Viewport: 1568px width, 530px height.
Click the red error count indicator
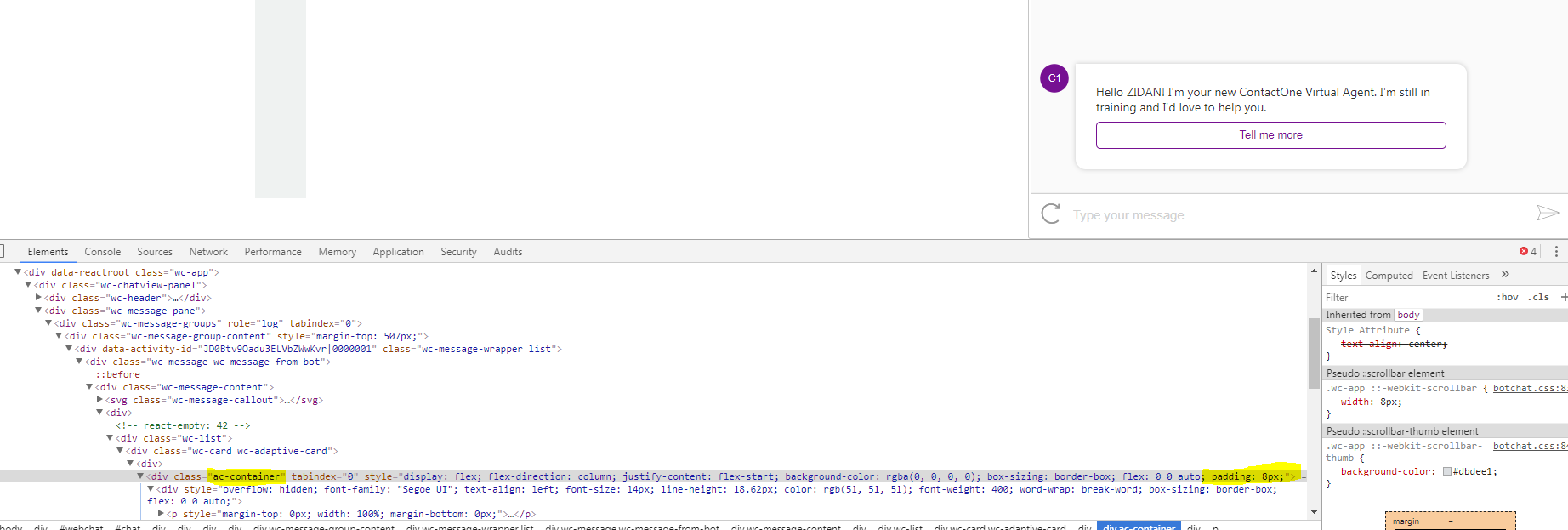(1528, 252)
